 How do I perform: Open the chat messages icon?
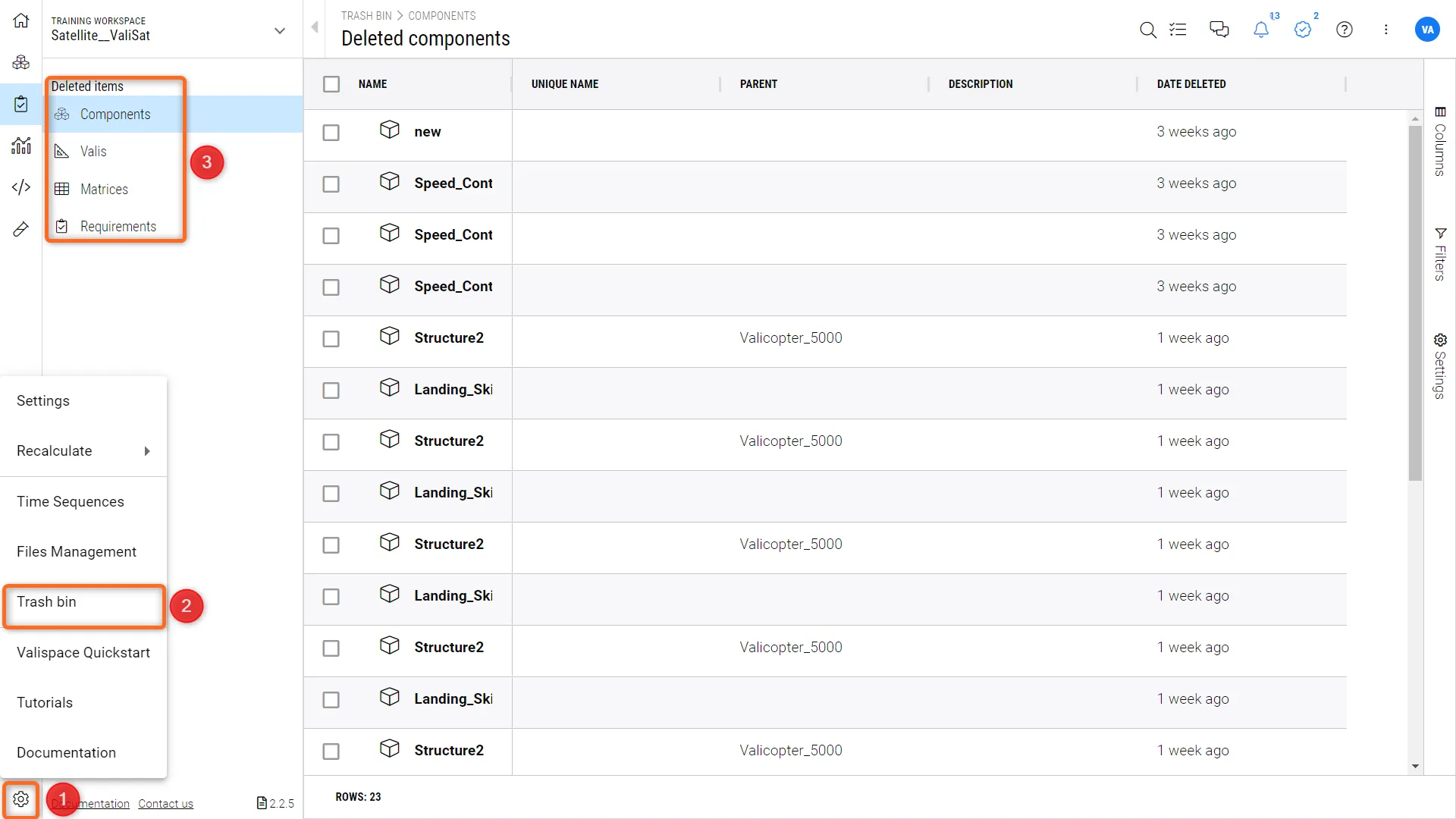1219,30
